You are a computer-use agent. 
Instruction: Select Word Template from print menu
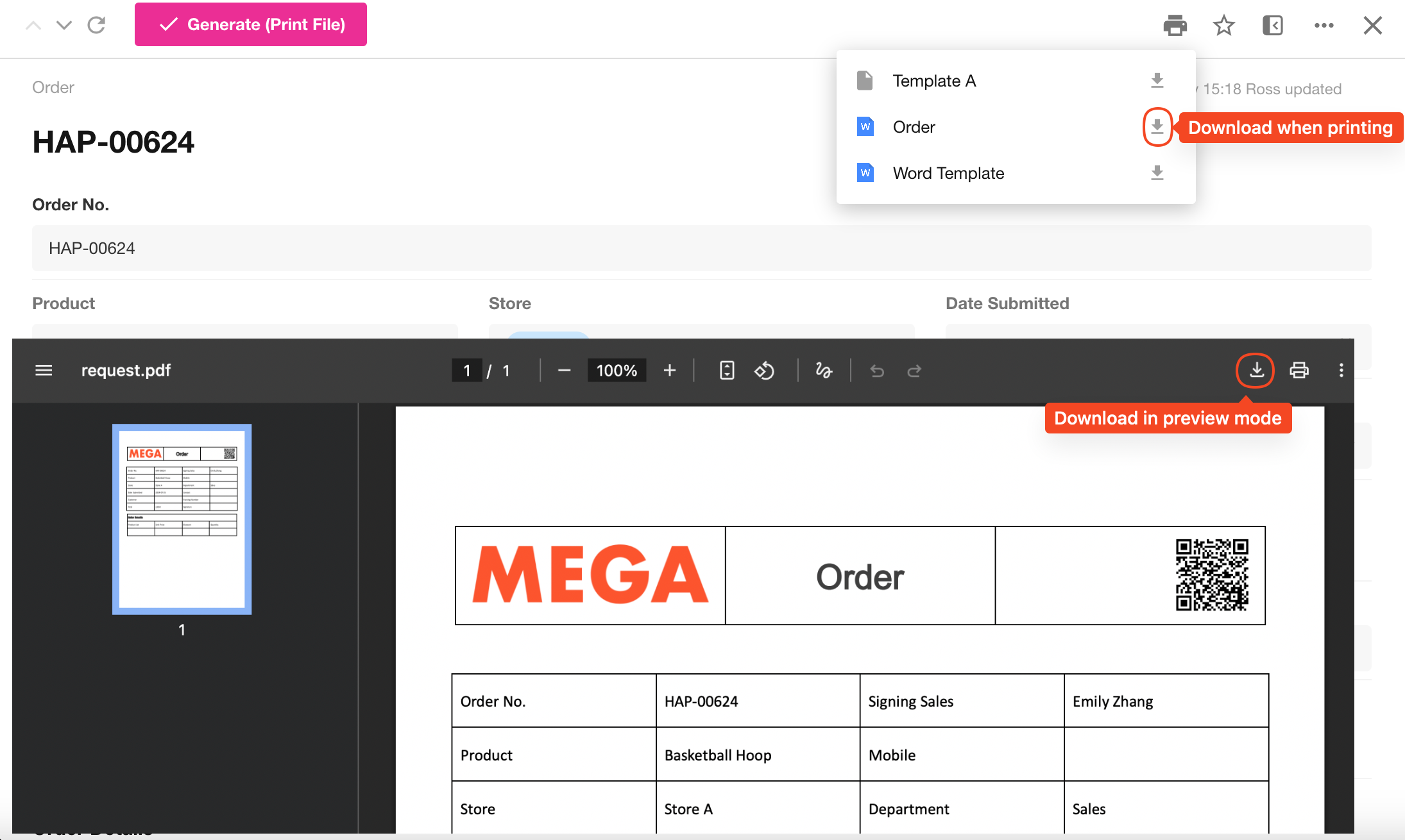coord(948,173)
